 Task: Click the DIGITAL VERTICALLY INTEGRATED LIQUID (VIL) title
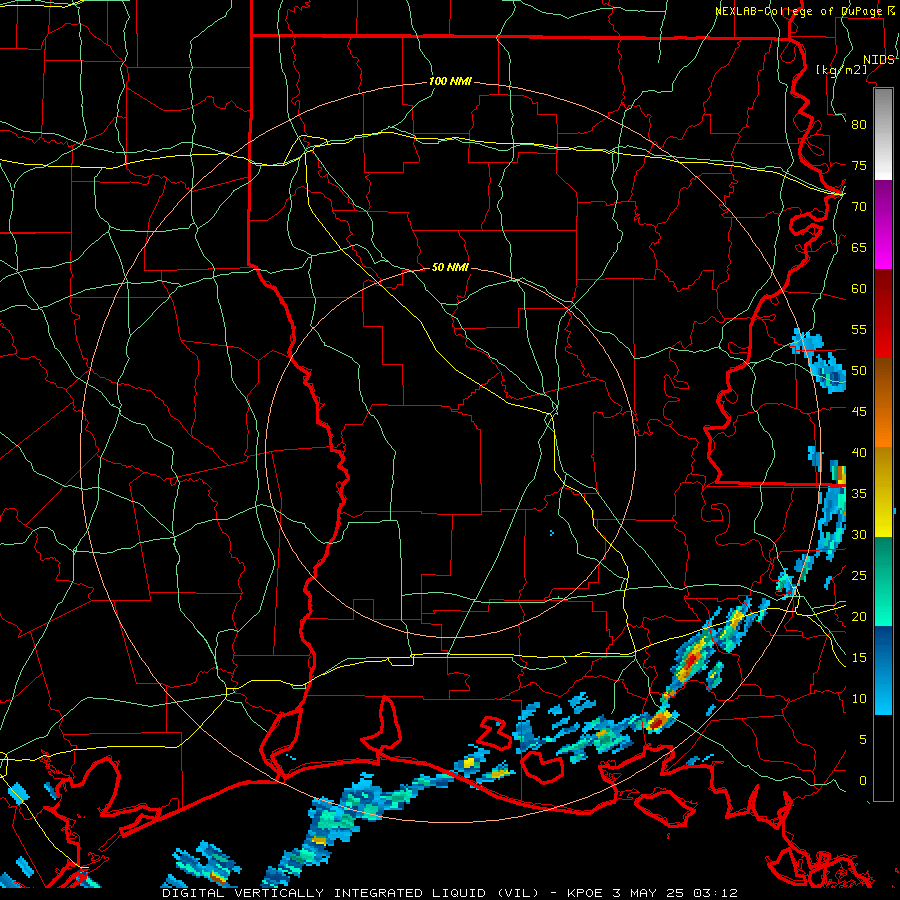pyautogui.click(x=352, y=893)
